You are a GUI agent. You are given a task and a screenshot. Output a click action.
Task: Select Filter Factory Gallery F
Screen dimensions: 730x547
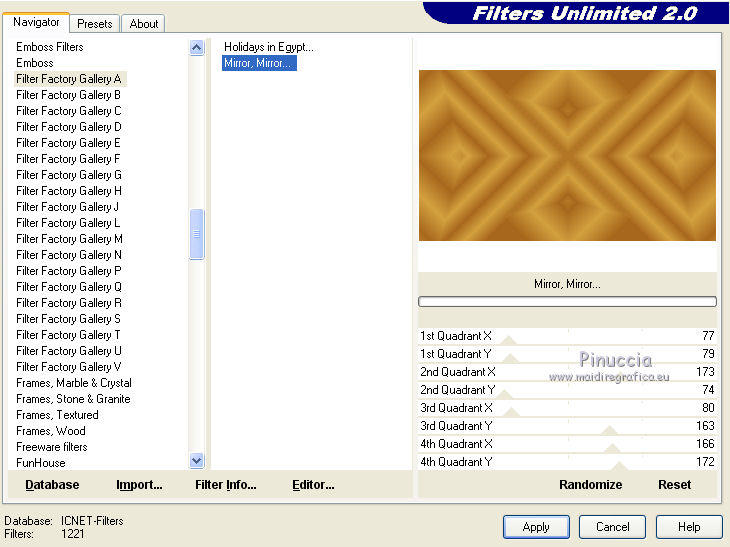[x=68, y=159]
